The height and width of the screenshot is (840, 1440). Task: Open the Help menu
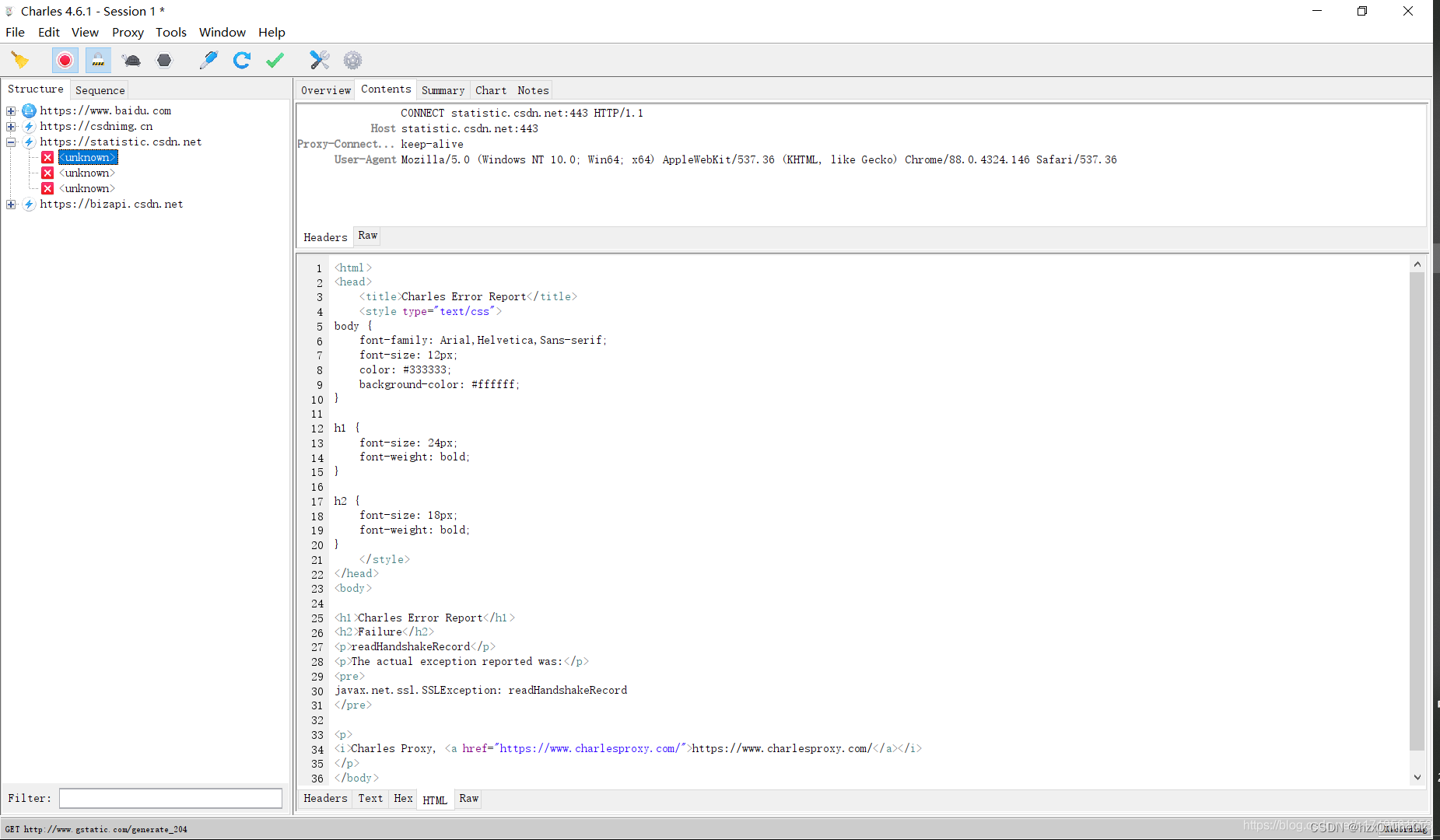(272, 32)
